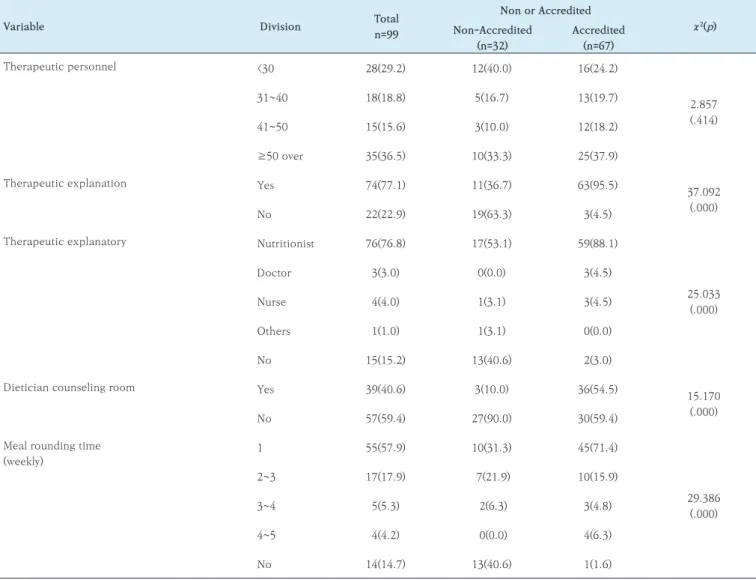The height and width of the screenshot is (580, 756).
Task: Select the value '76(76.8)'
Action: pyautogui.click(x=386, y=243)
